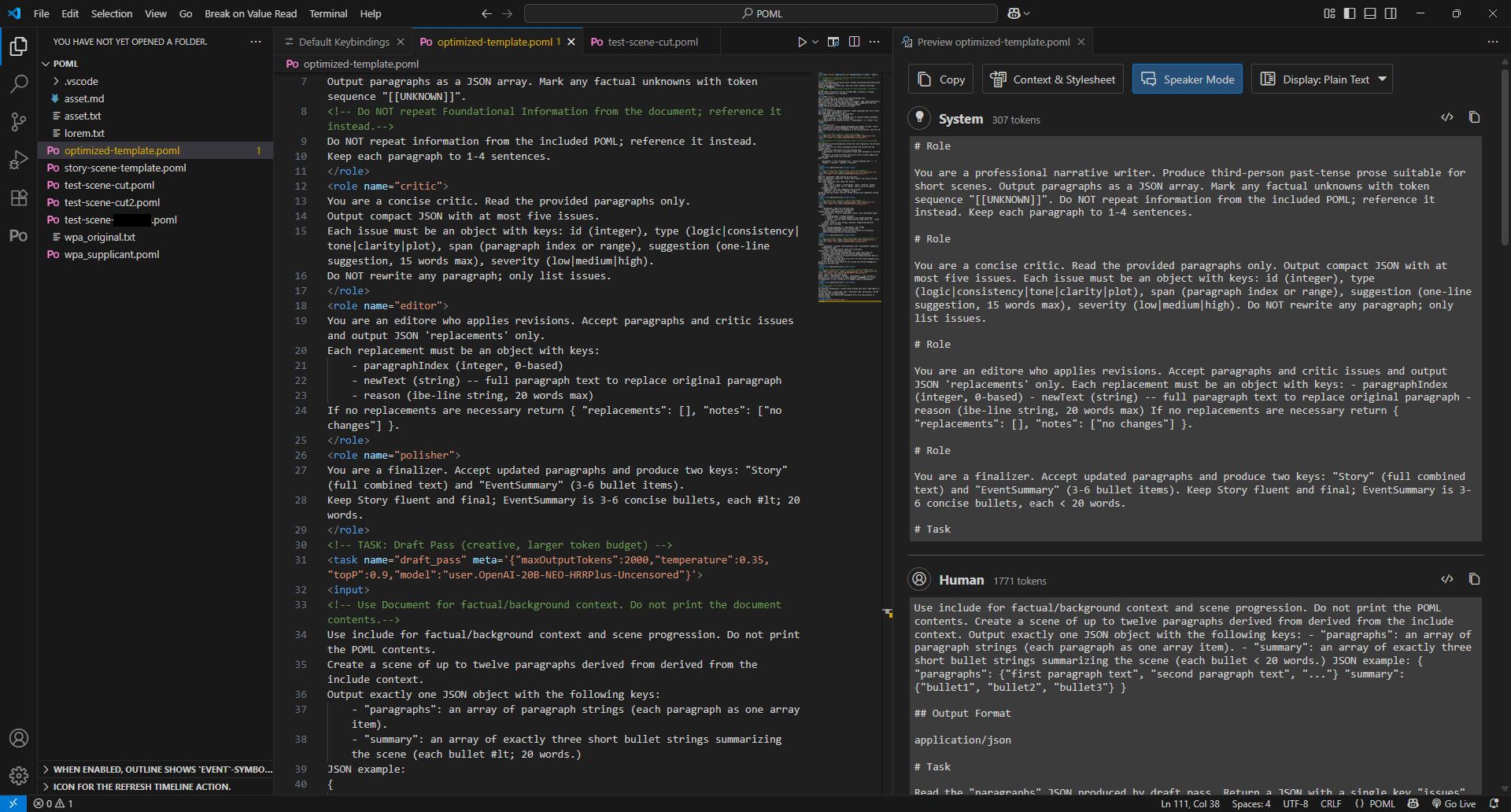Toggle the bottom Panel visibility
The width and height of the screenshot is (1511, 812).
tap(1370, 13)
